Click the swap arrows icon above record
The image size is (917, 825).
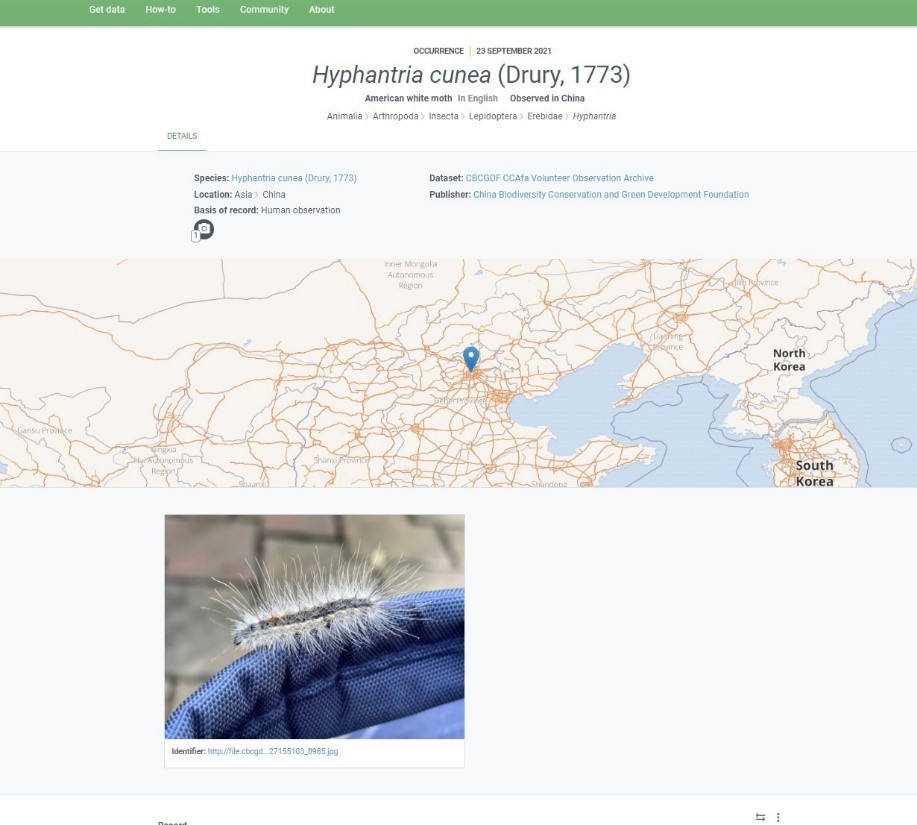(x=760, y=817)
